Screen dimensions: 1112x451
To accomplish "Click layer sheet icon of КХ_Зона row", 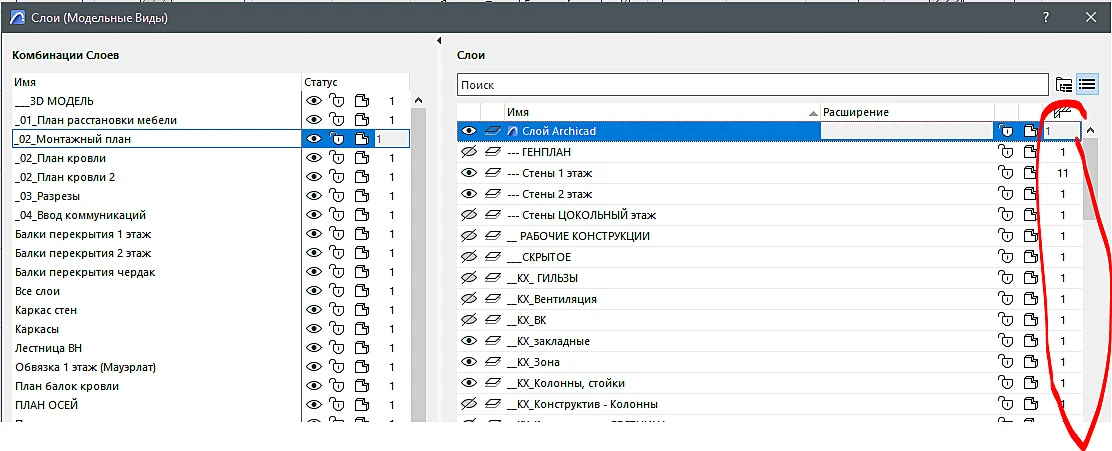I will 493,362.
